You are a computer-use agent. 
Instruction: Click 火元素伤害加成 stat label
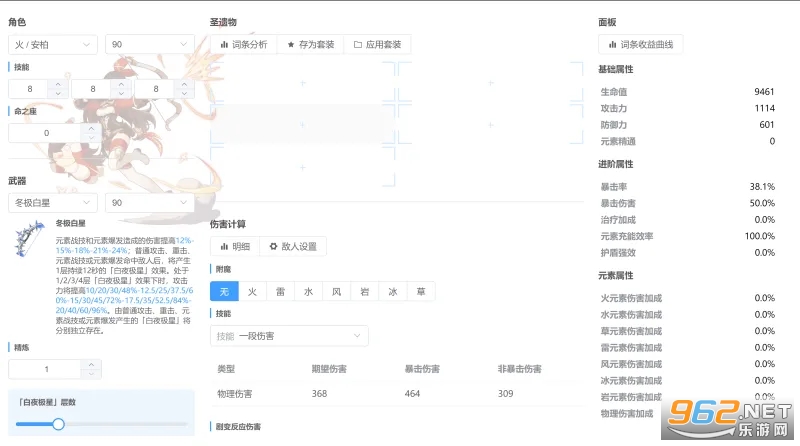tap(631, 298)
